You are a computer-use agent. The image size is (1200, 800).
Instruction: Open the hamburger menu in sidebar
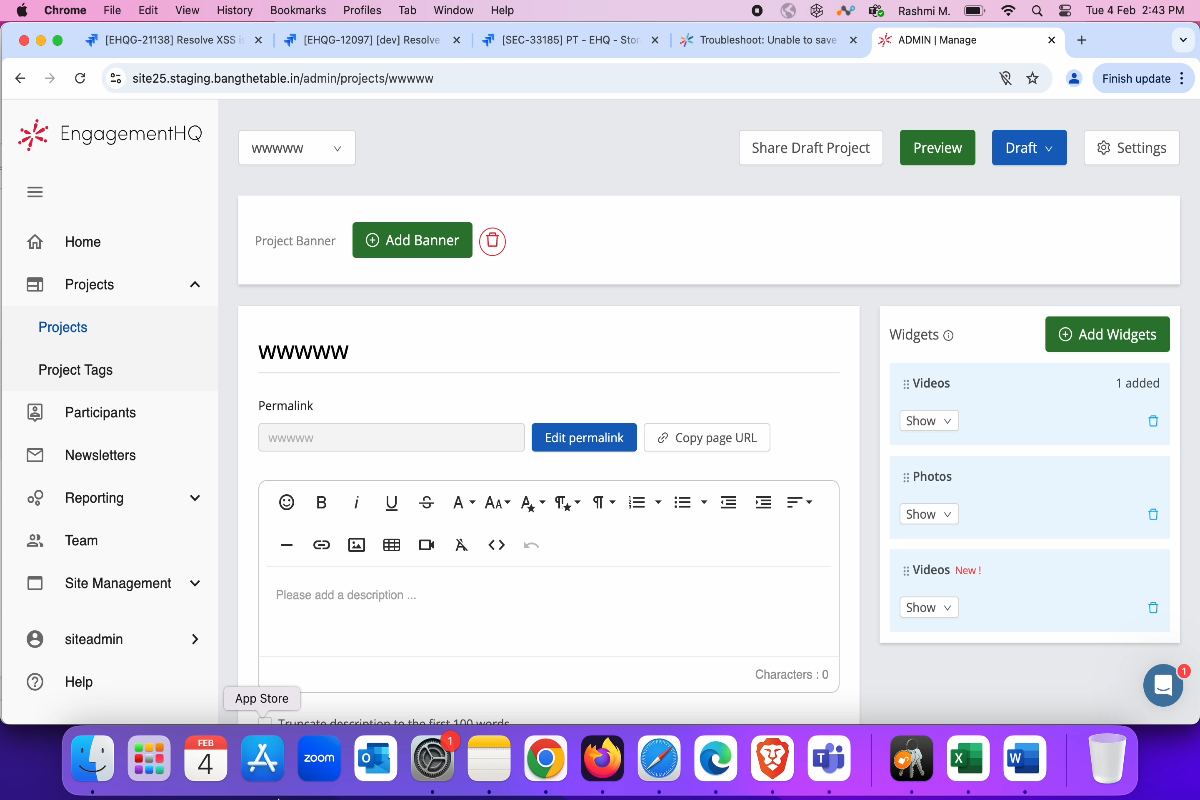coord(35,192)
